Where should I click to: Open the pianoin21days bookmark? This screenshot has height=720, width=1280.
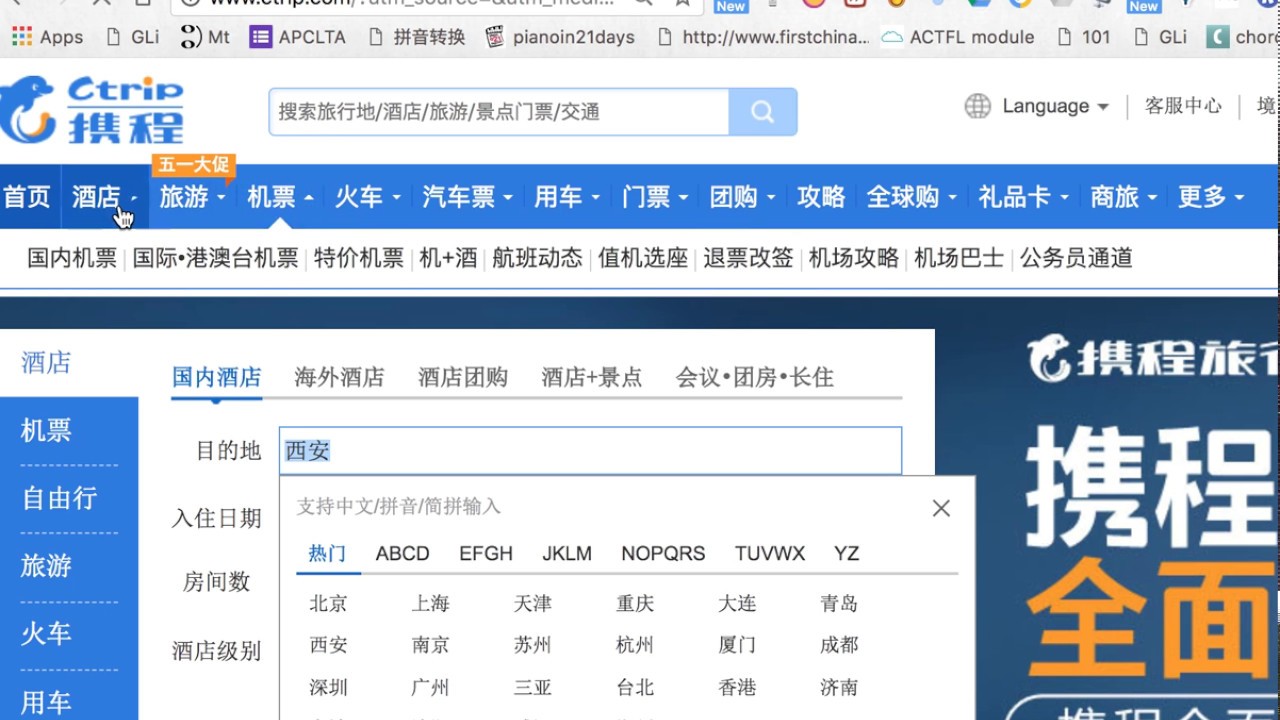click(560, 37)
